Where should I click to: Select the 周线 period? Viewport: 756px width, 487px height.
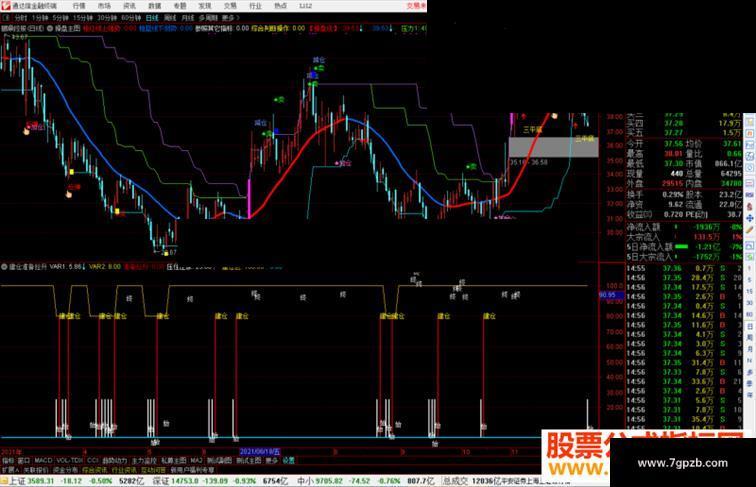[170, 18]
